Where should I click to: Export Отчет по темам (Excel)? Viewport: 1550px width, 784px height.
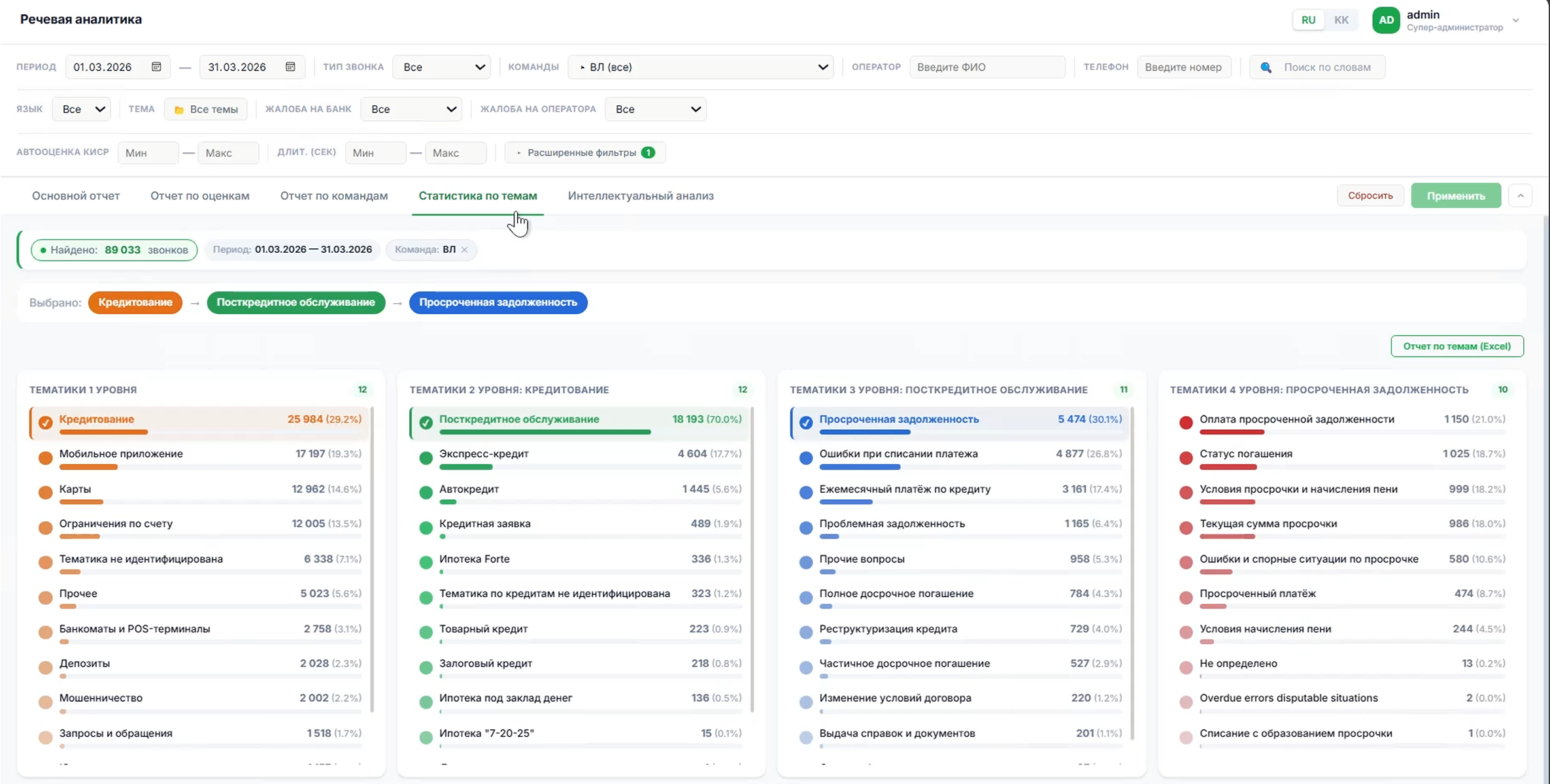click(1457, 346)
